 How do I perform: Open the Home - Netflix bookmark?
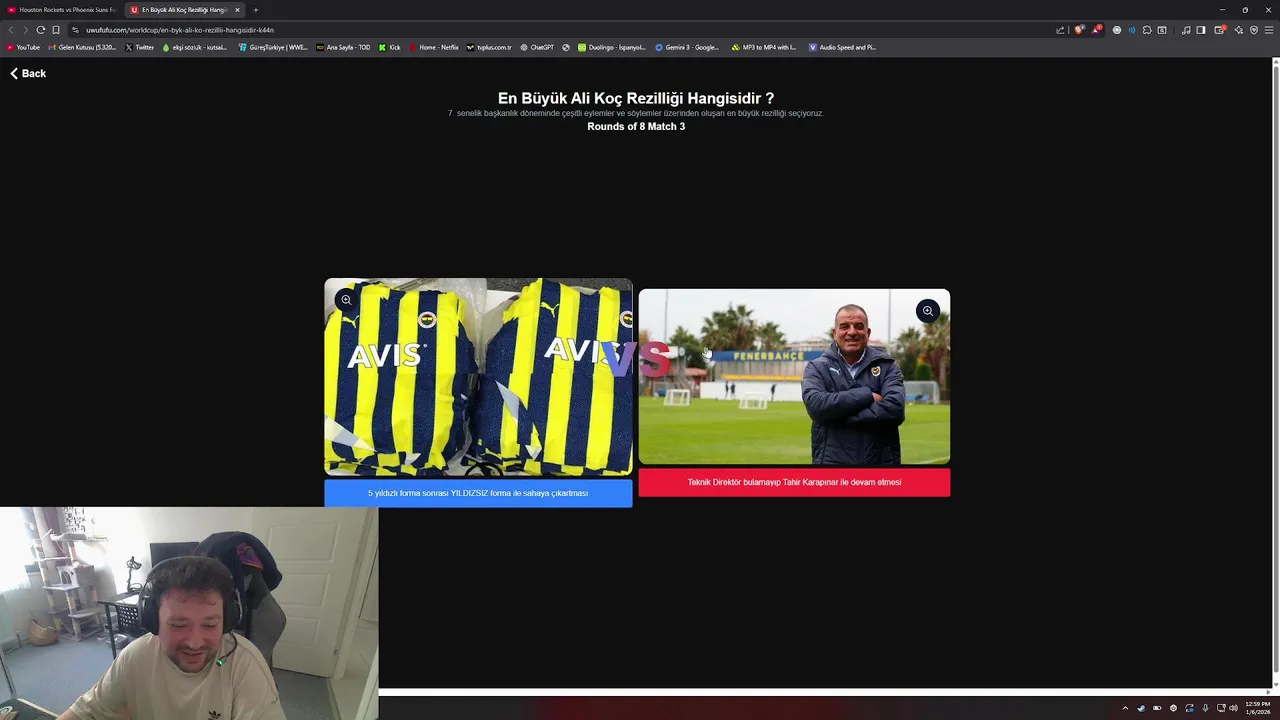coord(434,47)
